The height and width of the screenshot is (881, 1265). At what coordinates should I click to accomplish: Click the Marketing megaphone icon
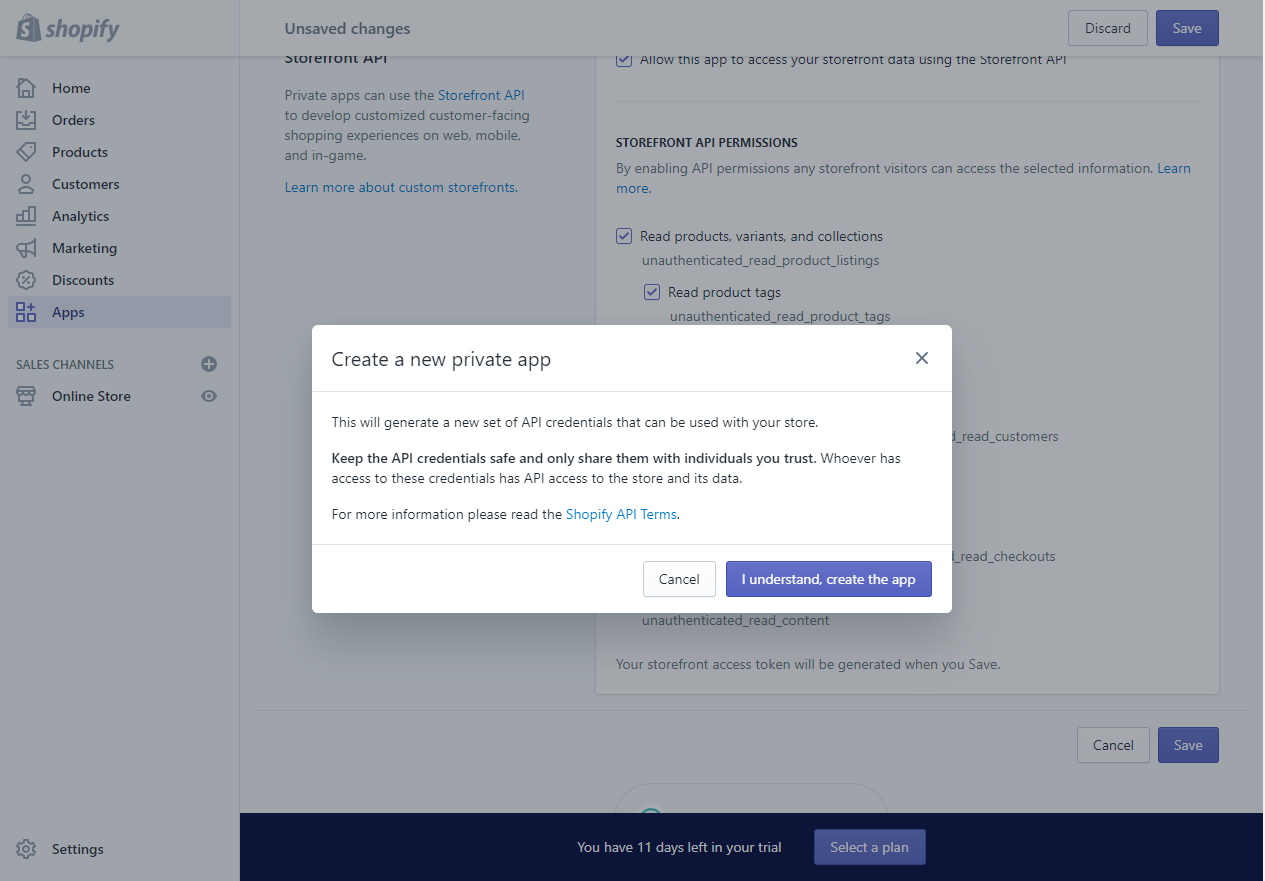click(x=26, y=248)
